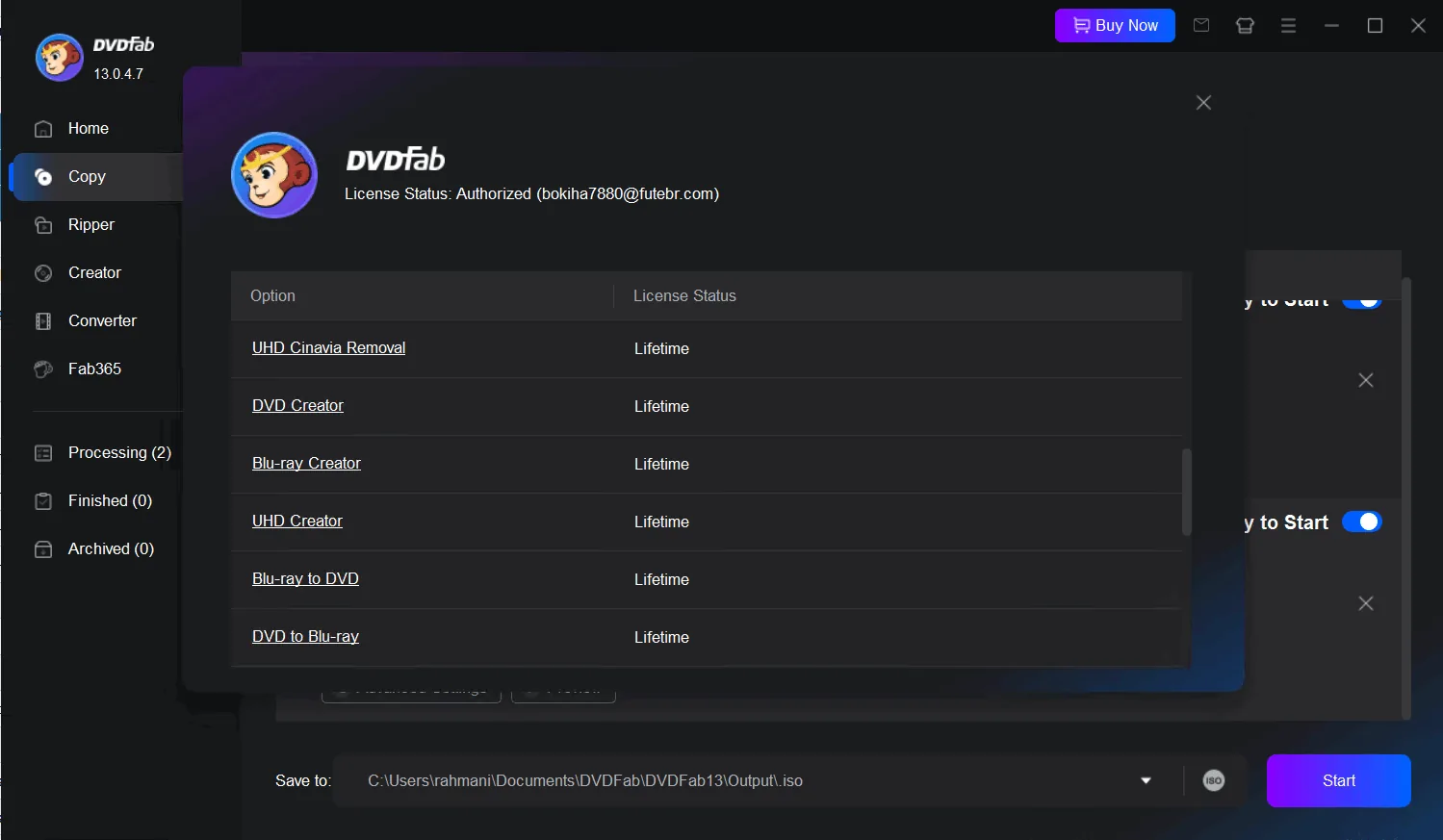Toggle the partly hidden upper Ready to Start switch
The height and width of the screenshot is (840, 1443).
(1362, 302)
